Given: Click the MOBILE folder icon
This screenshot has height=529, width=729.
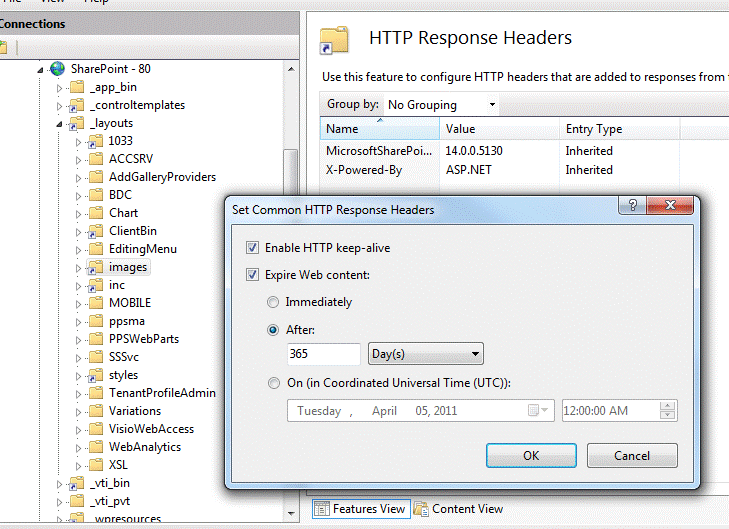Looking at the screenshot, I should pyautogui.click(x=96, y=303).
